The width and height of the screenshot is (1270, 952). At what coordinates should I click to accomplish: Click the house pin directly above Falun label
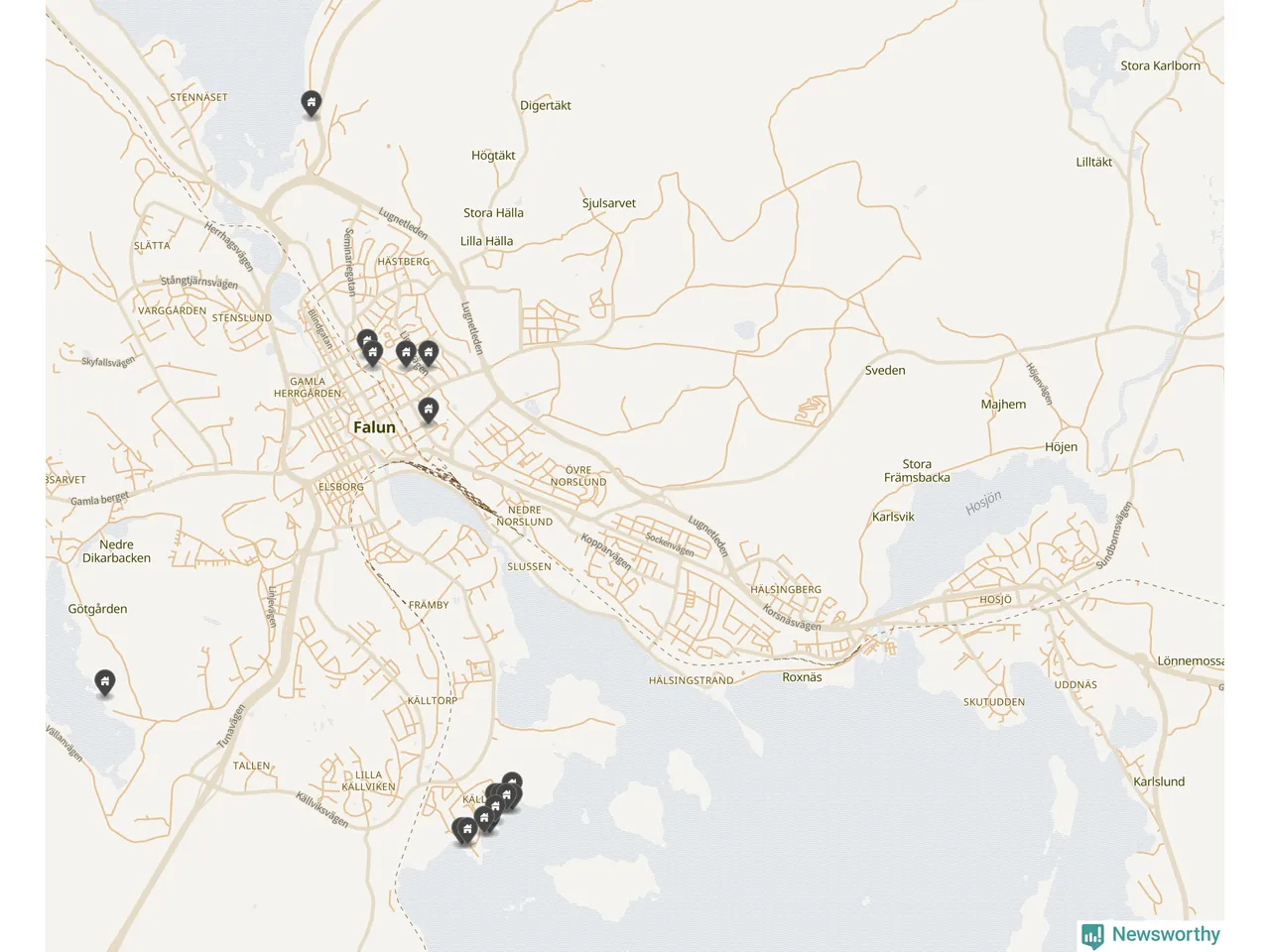coord(428,410)
